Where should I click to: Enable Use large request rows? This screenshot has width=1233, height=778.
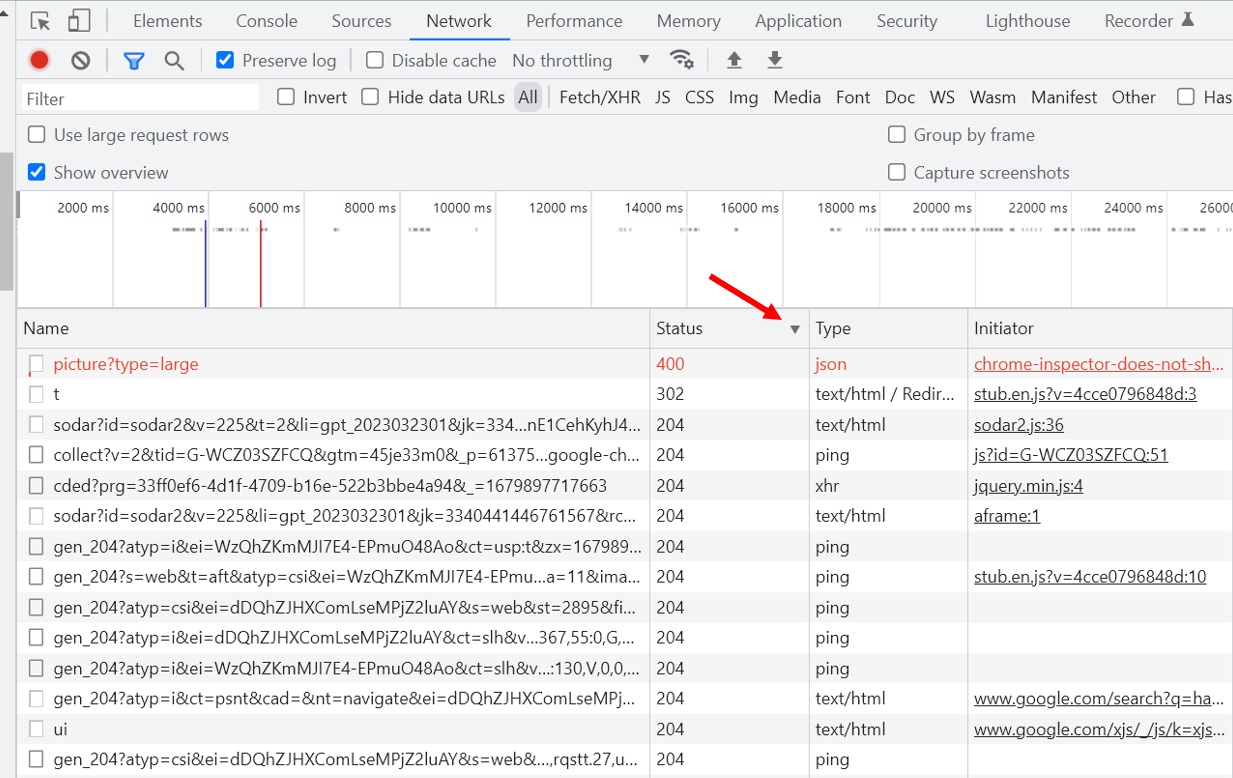coord(37,135)
